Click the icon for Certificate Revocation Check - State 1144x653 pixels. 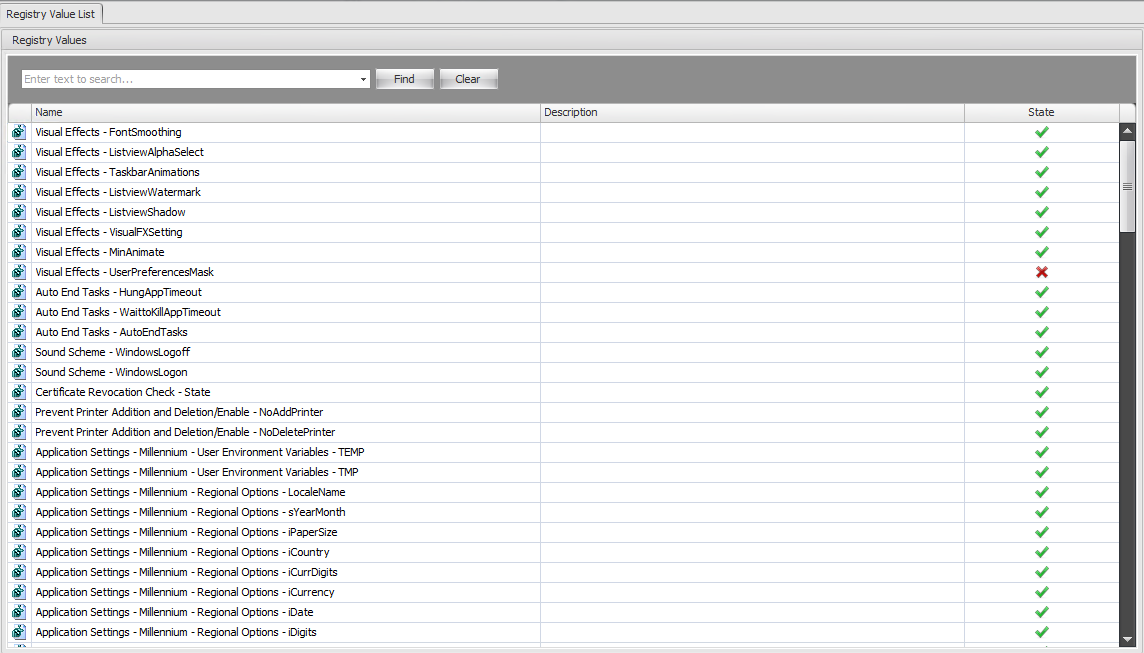[19, 392]
